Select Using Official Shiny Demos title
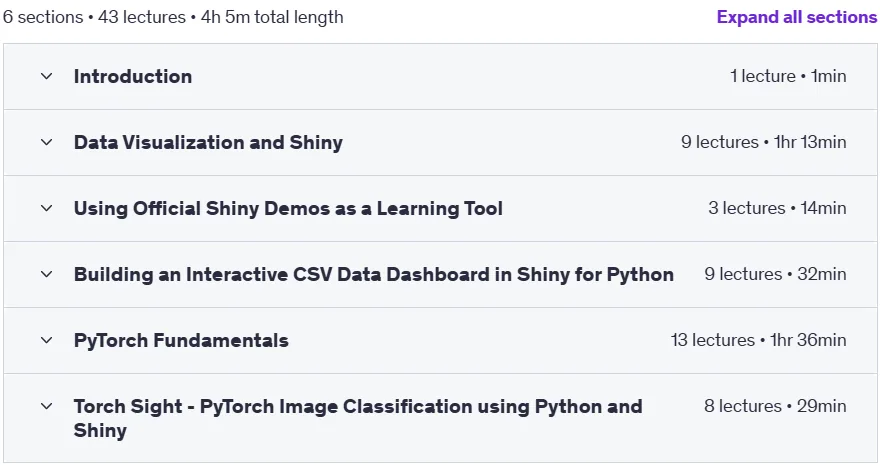Screen dimensions: 880x465 pos(288,208)
